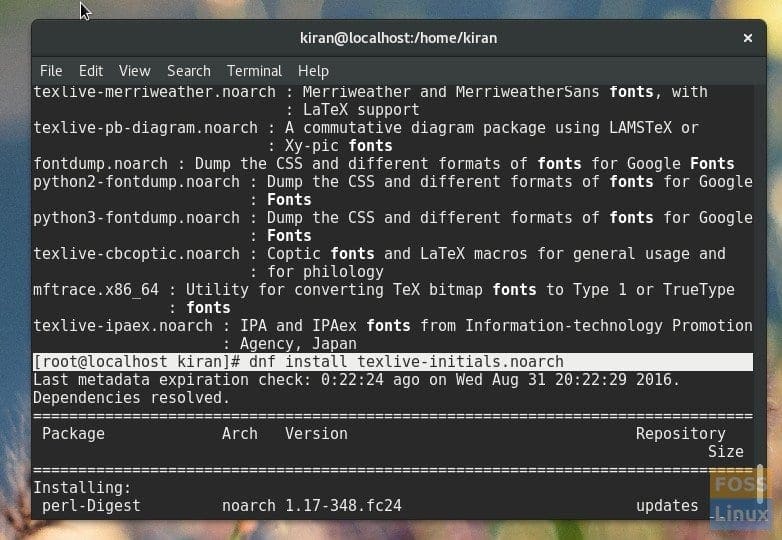Click the 'Installing:' line
The height and width of the screenshot is (540, 782).
click(82, 488)
